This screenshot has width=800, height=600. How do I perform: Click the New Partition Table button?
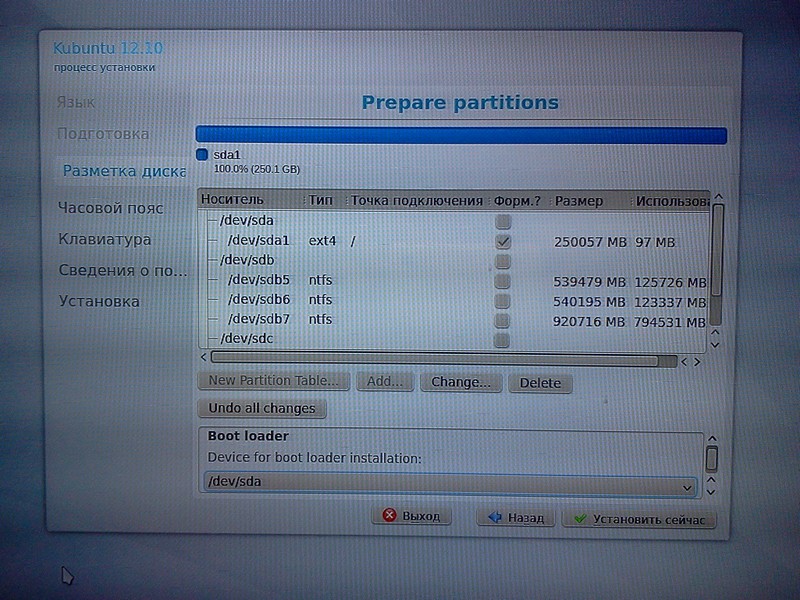273,381
